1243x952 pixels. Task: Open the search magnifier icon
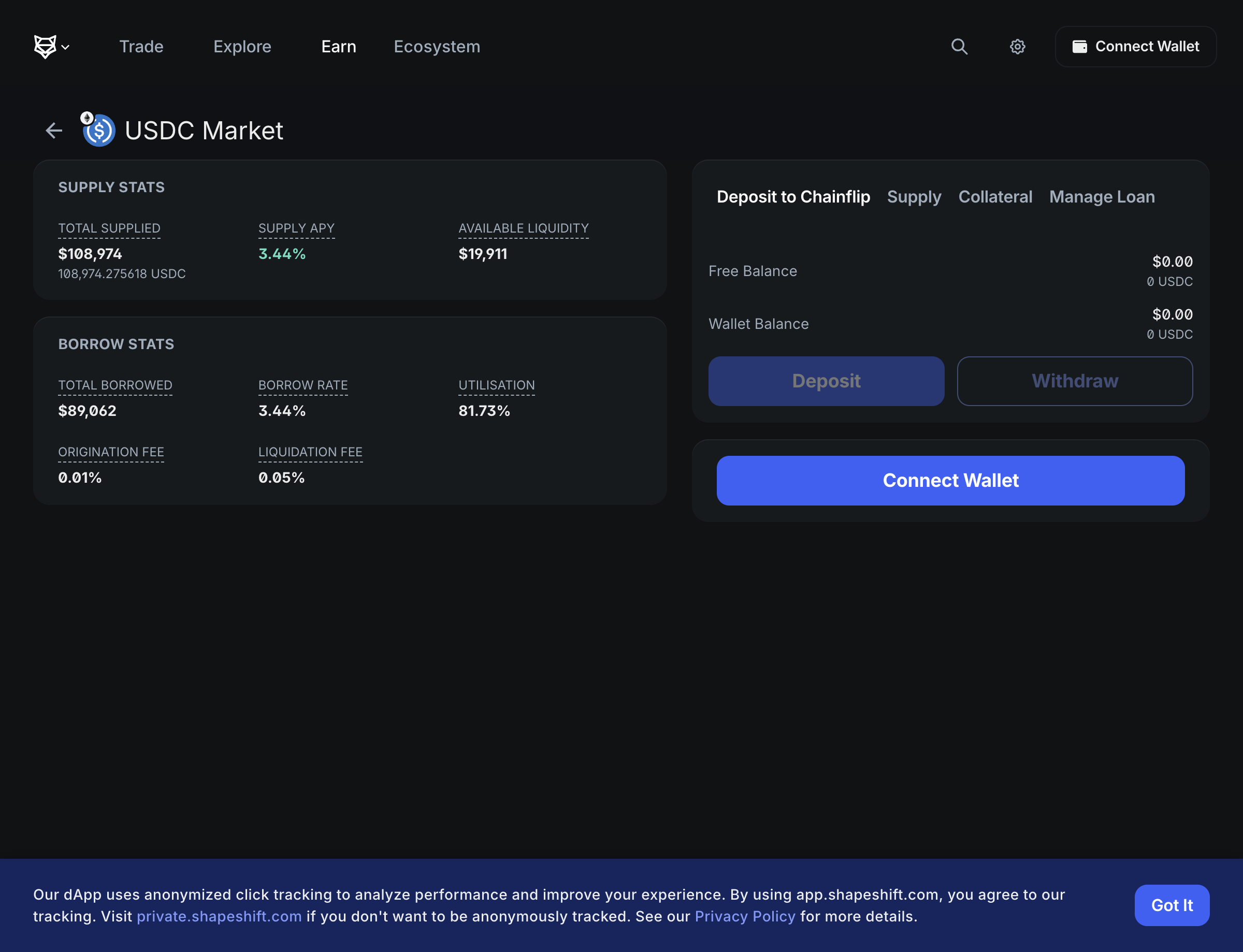(959, 47)
